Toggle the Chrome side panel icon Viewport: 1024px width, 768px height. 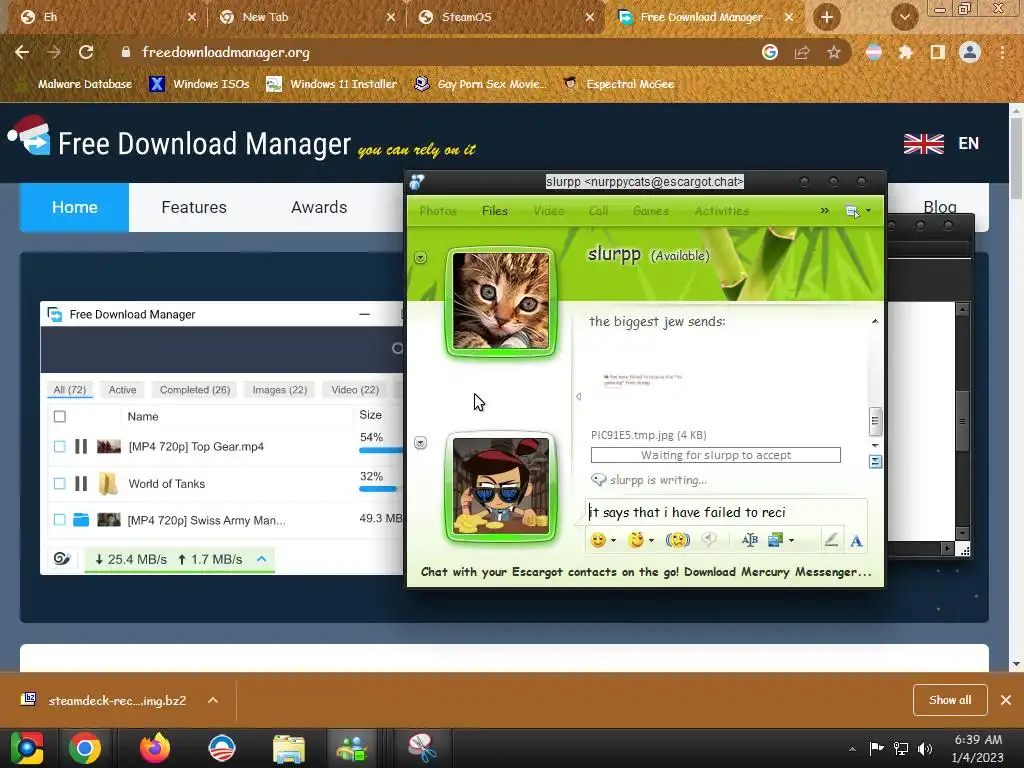pos(938,52)
